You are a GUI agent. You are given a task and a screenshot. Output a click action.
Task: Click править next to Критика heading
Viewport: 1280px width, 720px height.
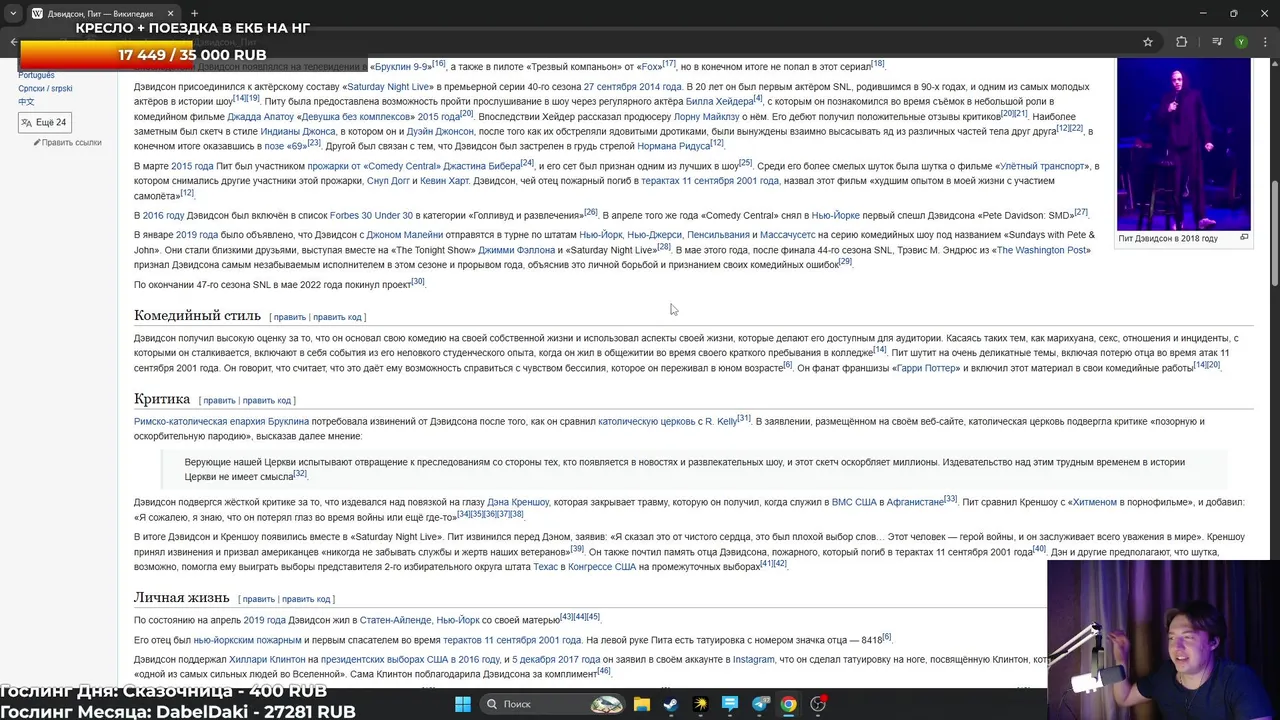click(x=219, y=400)
